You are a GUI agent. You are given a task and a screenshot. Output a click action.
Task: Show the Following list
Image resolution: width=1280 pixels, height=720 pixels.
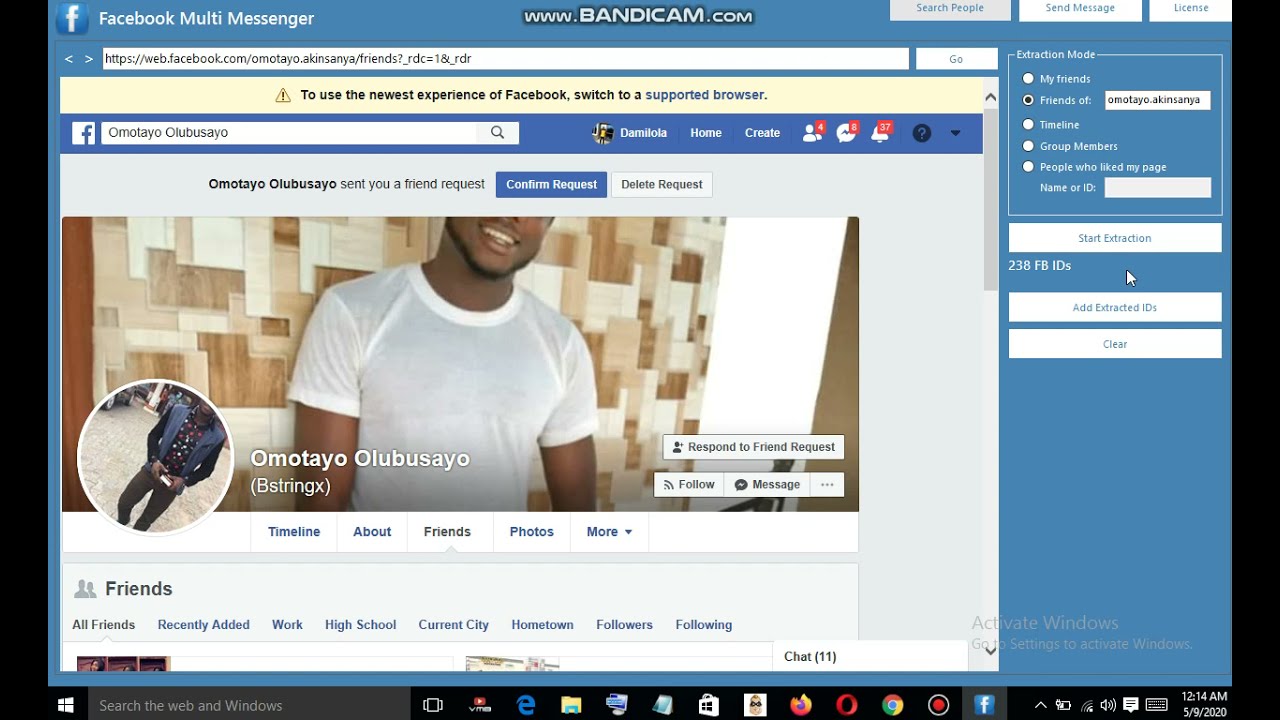point(704,625)
